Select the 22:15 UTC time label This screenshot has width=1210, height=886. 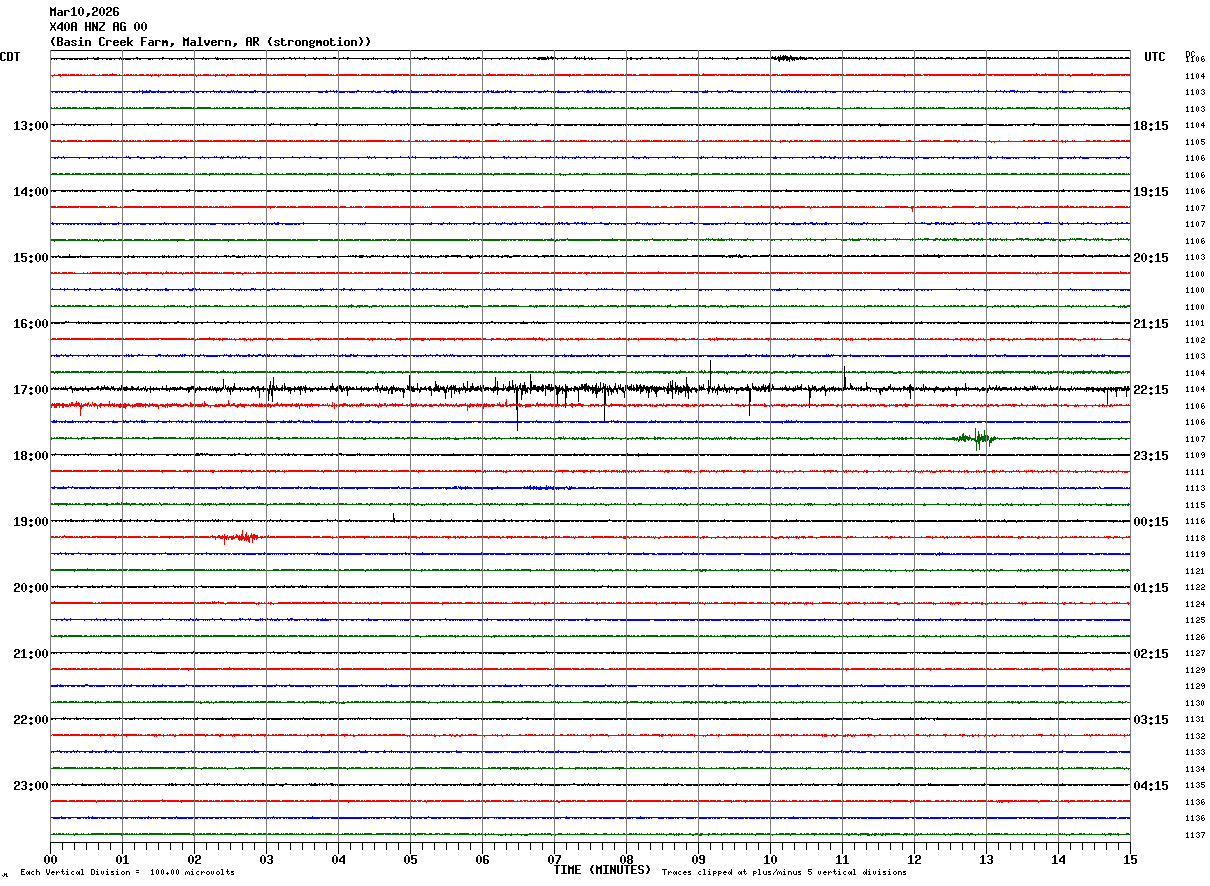(1150, 390)
